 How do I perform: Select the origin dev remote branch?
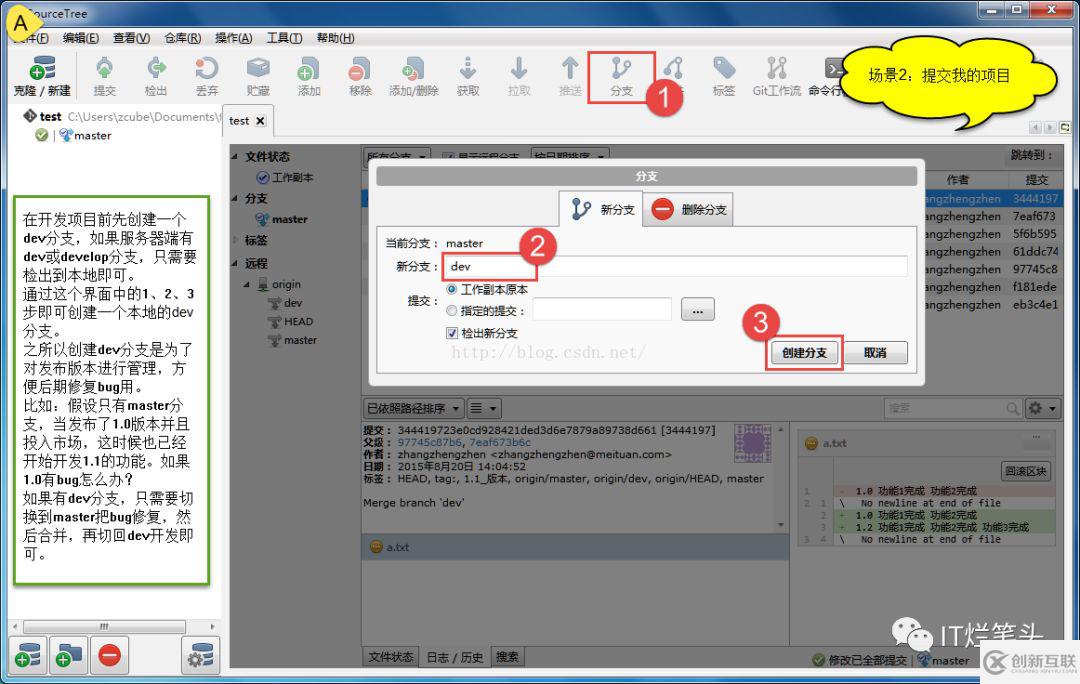284,303
